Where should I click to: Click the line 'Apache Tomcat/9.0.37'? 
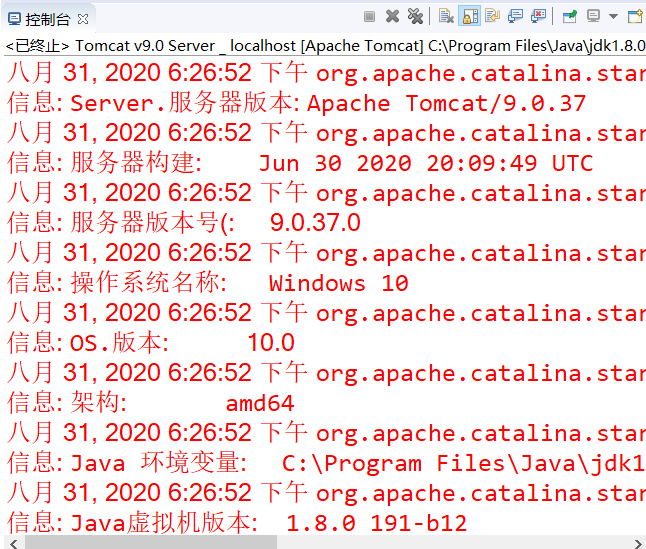446,103
